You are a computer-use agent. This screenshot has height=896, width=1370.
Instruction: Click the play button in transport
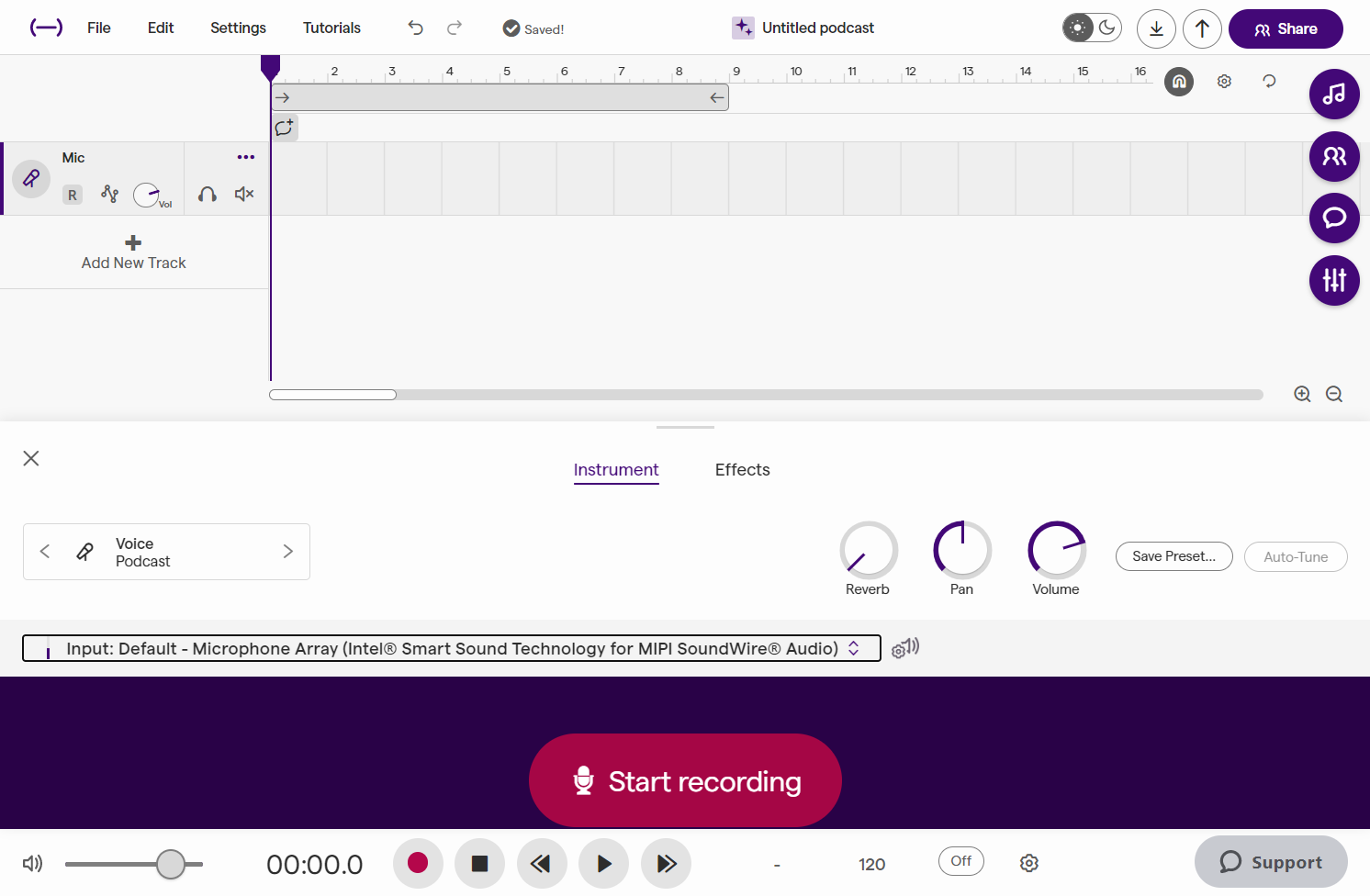(604, 864)
